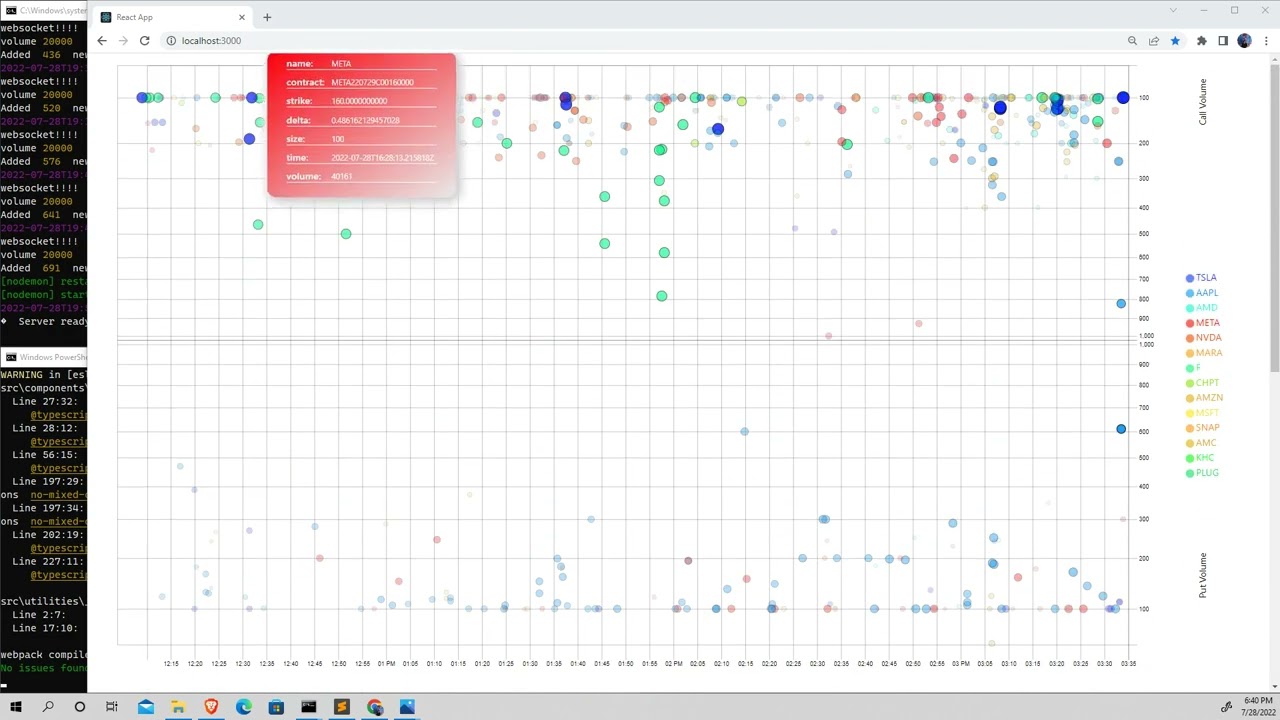This screenshot has width=1280, height=720.
Task: Open Mail app from taskbar
Action: coord(146,707)
